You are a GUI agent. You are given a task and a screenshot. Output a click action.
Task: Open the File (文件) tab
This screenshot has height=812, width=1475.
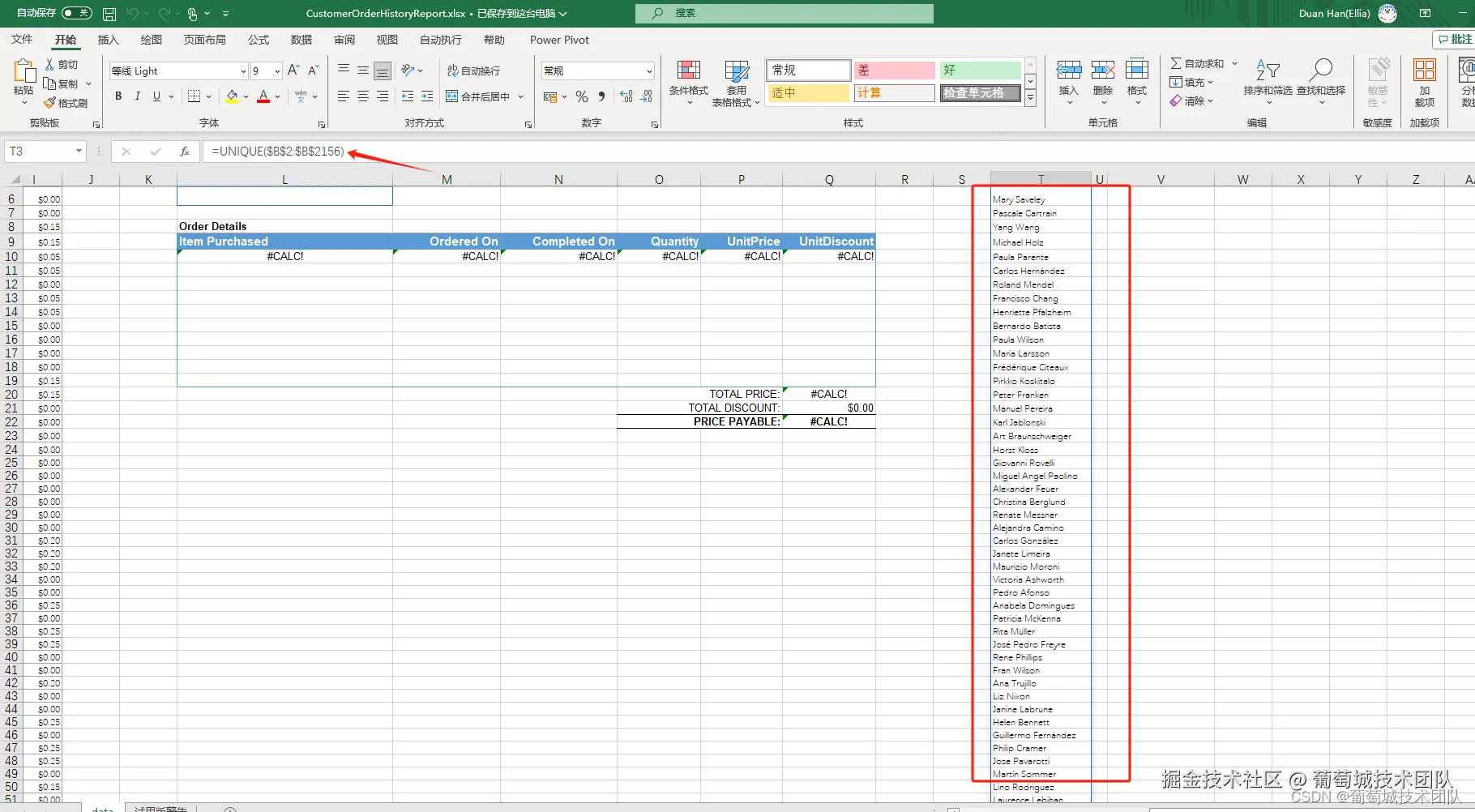(x=22, y=40)
